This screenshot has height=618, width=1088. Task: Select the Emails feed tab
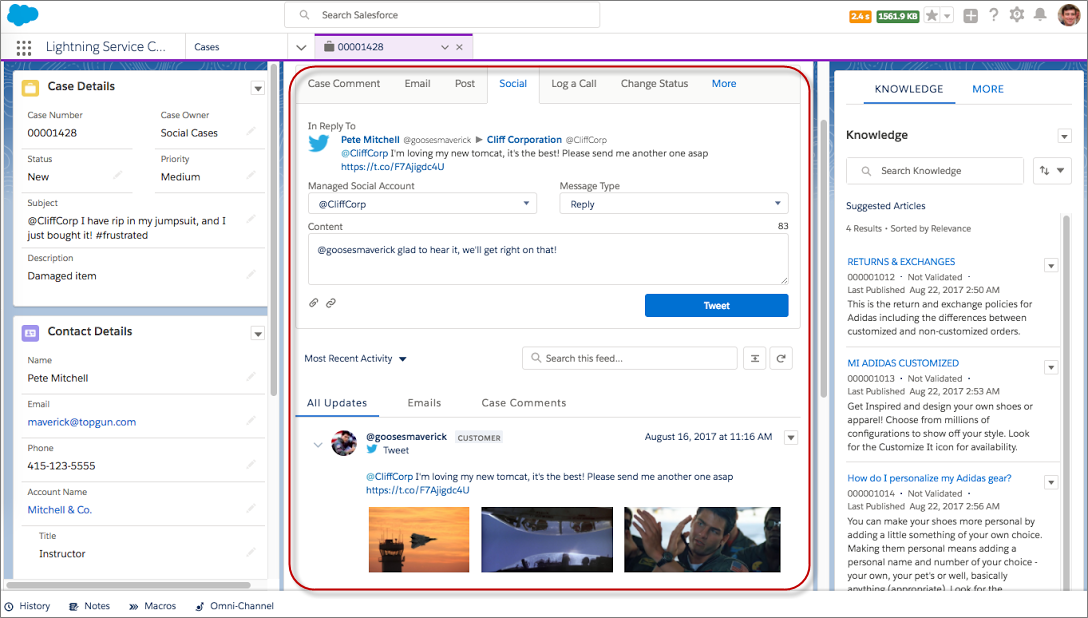coord(424,403)
